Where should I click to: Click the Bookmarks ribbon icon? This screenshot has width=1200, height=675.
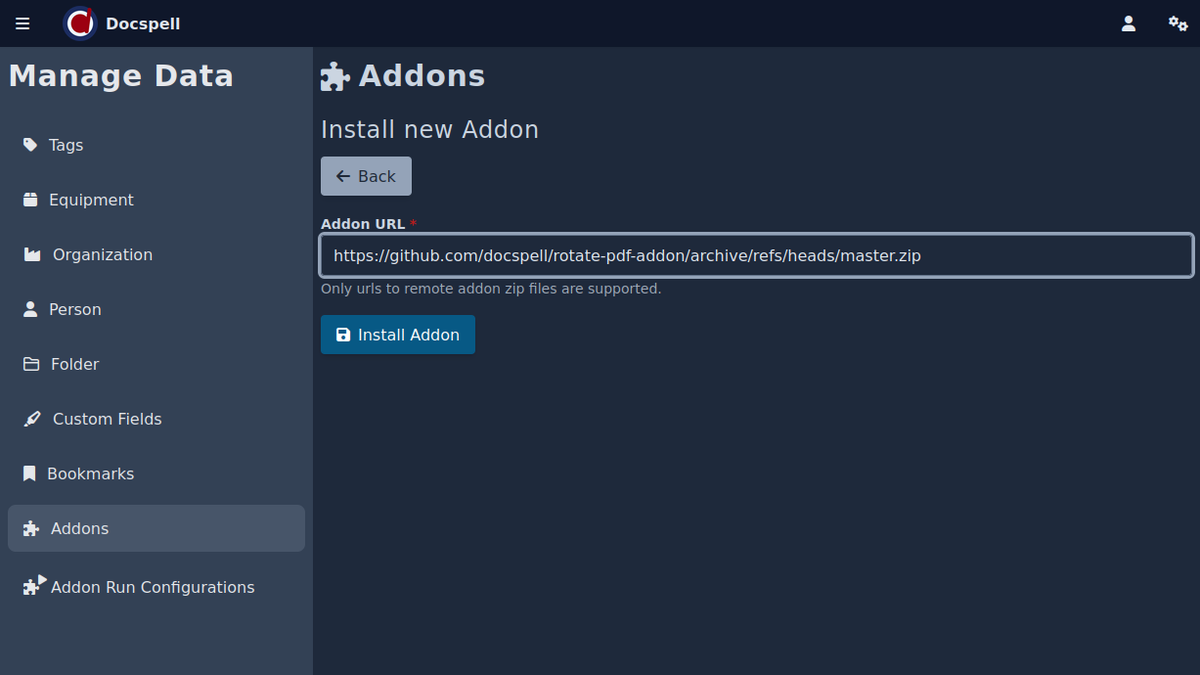[29, 474]
